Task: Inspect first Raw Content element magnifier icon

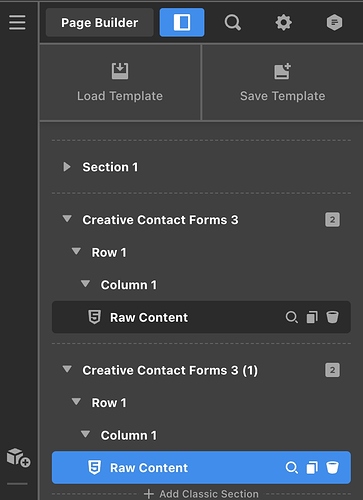Action: point(292,317)
